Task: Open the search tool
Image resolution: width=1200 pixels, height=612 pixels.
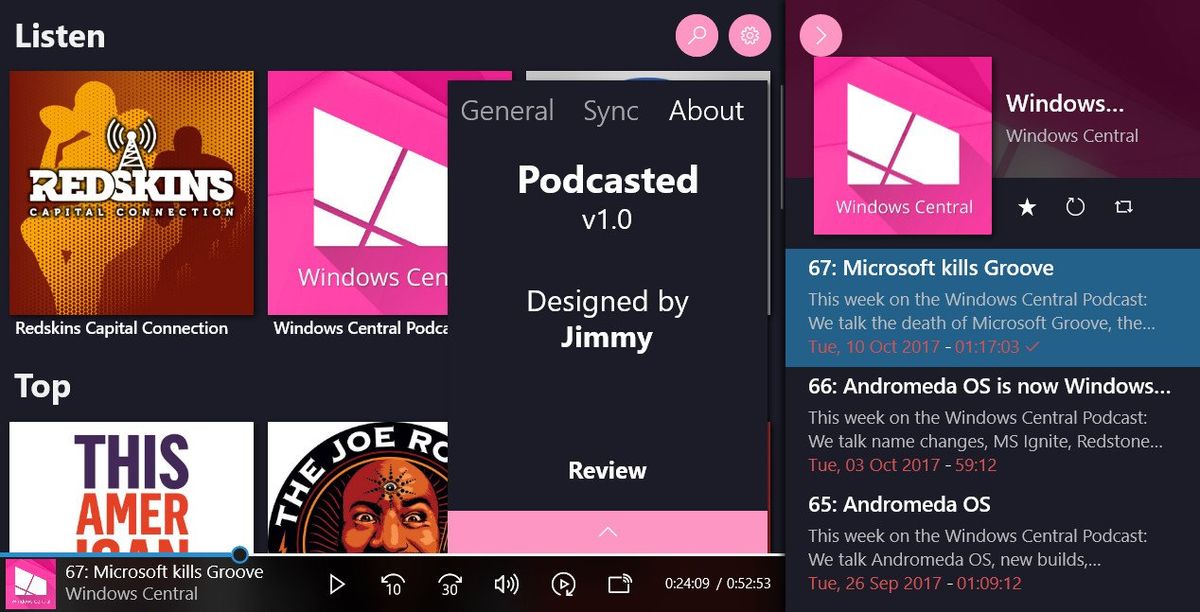Action: tap(696, 35)
